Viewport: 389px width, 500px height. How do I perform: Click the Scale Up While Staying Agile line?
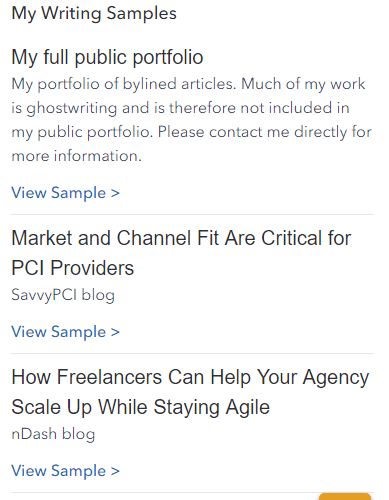pyautogui.click(x=141, y=407)
